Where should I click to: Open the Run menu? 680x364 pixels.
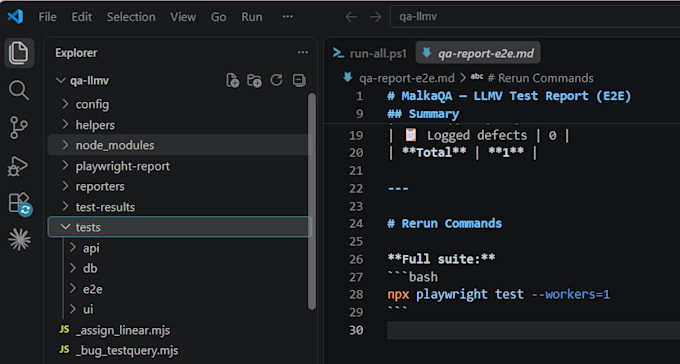[252, 17]
